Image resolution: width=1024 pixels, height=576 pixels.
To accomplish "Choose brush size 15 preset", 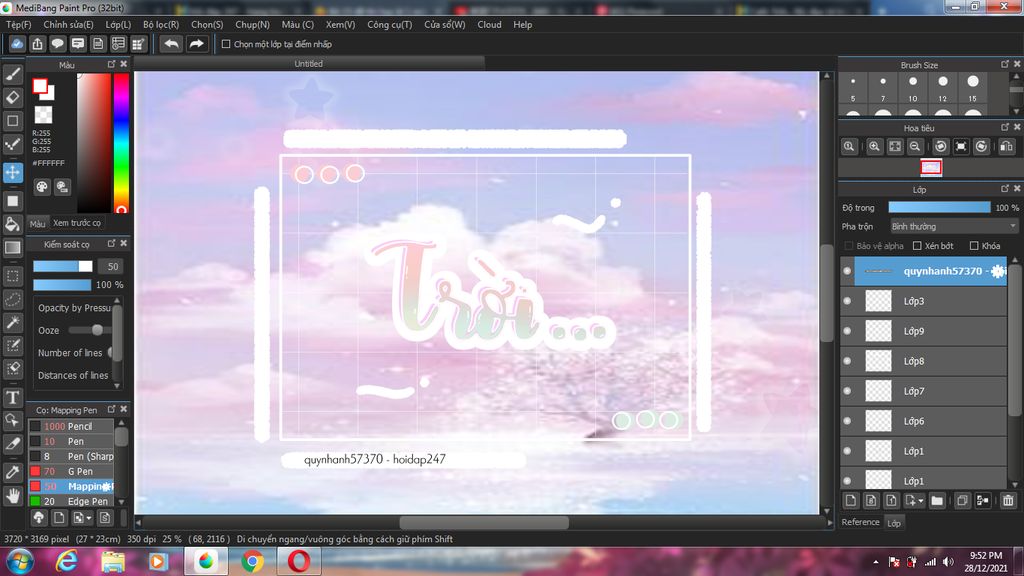I will (x=972, y=87).
